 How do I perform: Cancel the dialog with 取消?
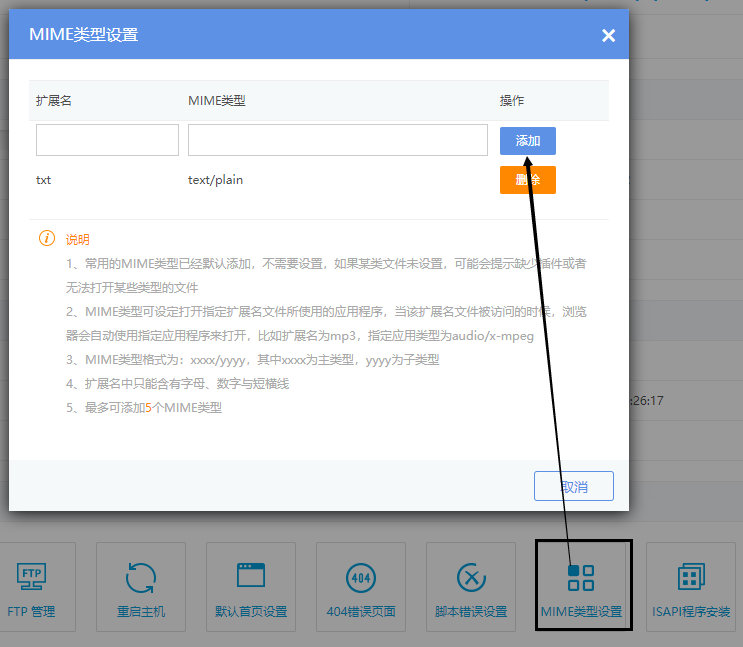pyautogui.click(x=573, y=486)
